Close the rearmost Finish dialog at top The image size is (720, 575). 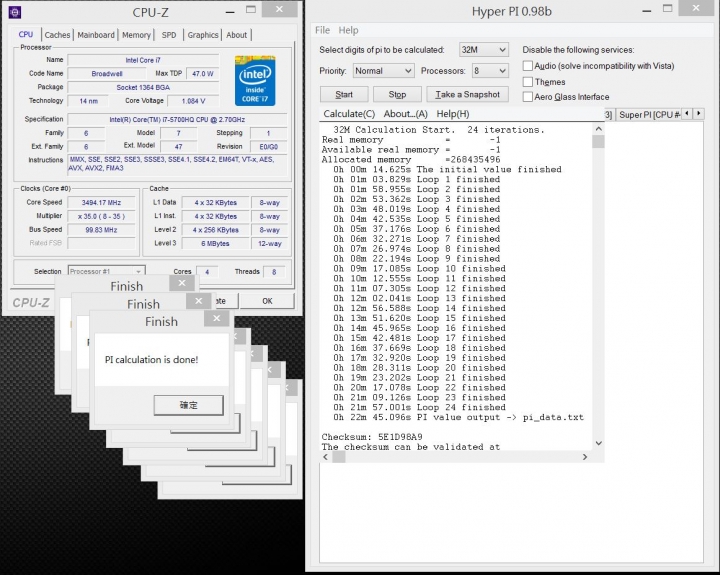coord(182,283)
